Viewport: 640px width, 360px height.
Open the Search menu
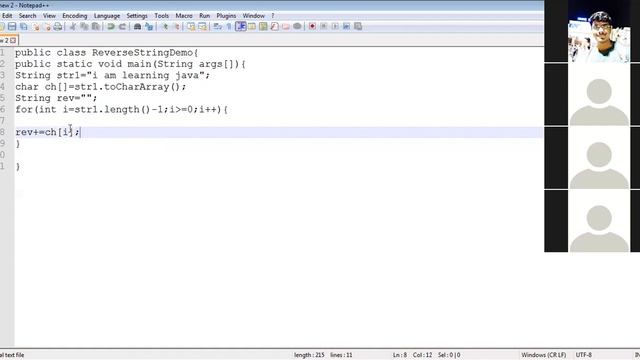point(27,16)
